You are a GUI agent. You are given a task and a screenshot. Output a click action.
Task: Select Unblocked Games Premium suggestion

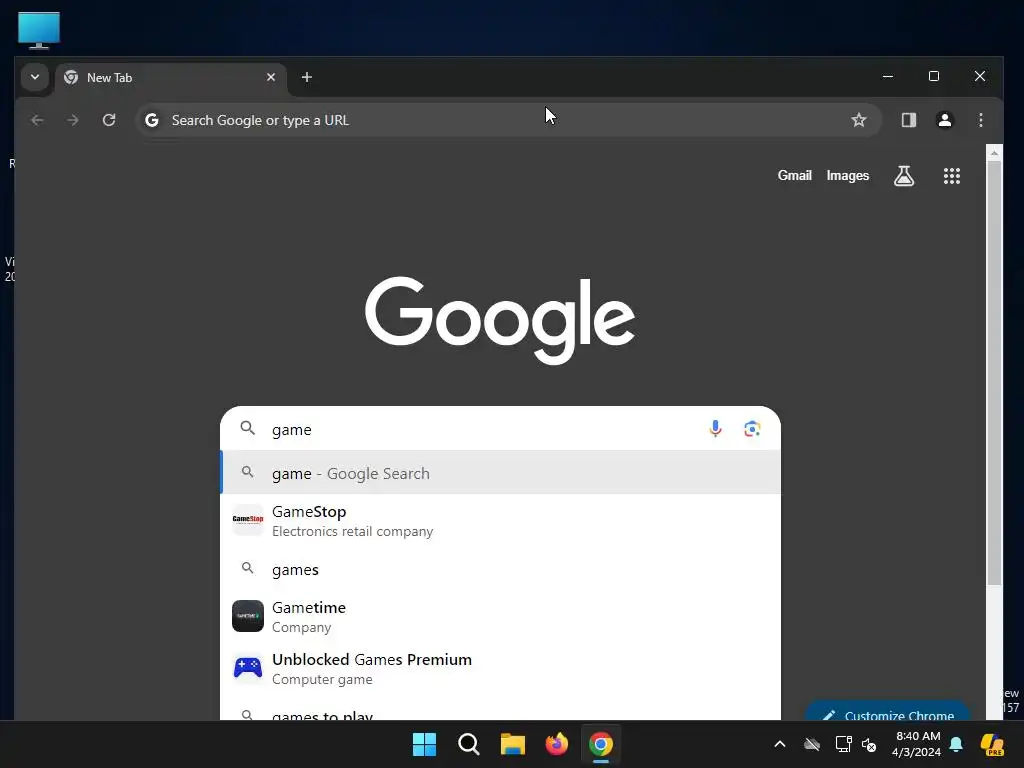click(500, 669)
